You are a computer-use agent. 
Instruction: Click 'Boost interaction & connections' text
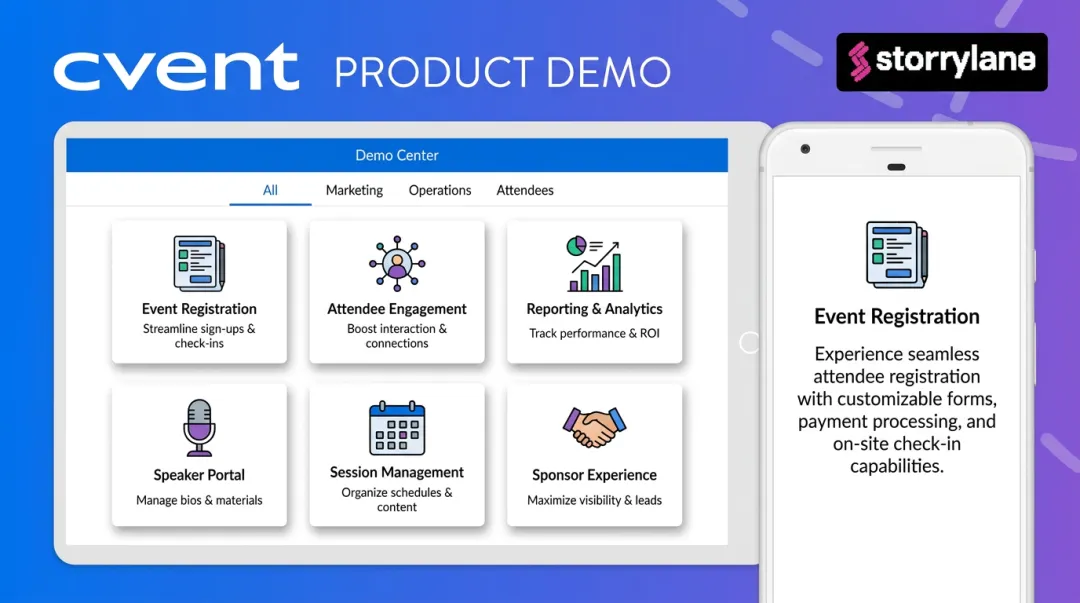[x=397, y=336]
